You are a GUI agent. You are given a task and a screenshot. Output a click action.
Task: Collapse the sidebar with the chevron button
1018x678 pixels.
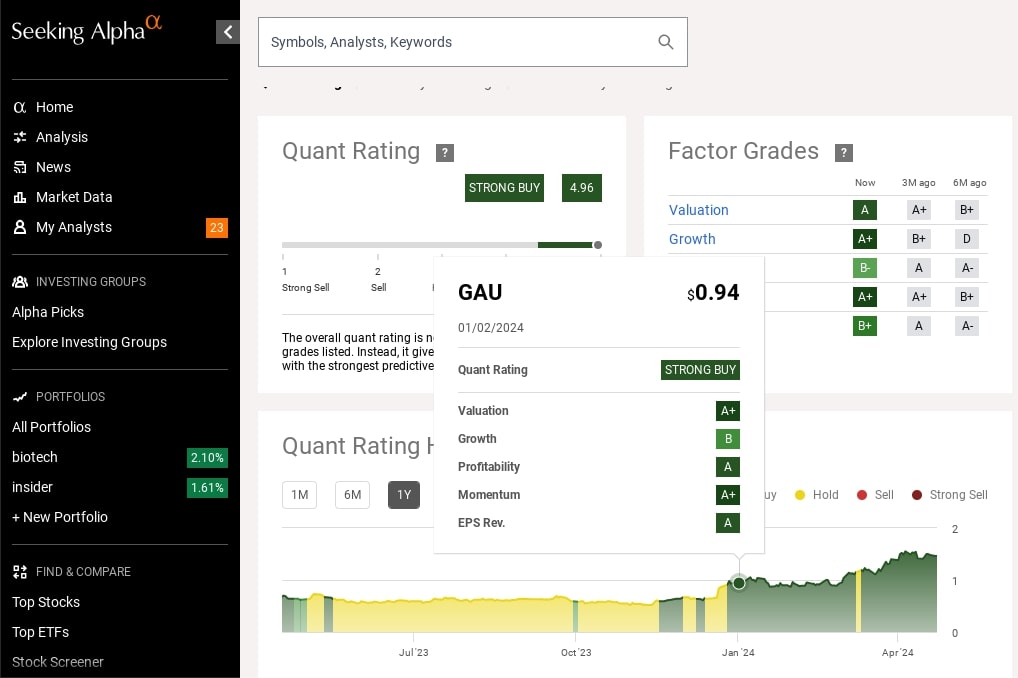click(x=228, y=32)
